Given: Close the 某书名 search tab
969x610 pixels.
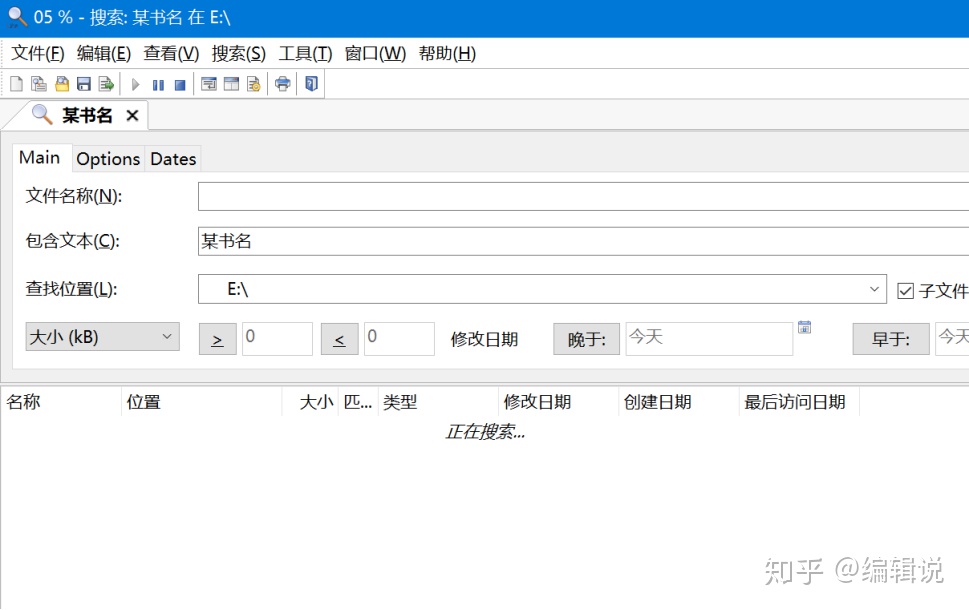Looking at the screenshot, I should pos(132,116).
